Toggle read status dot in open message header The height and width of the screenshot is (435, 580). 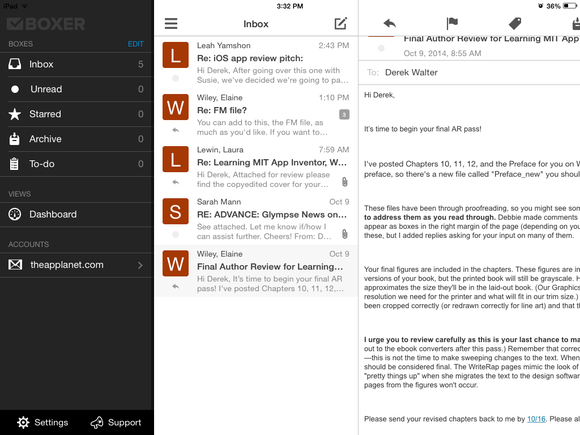[x=381, y=48]
